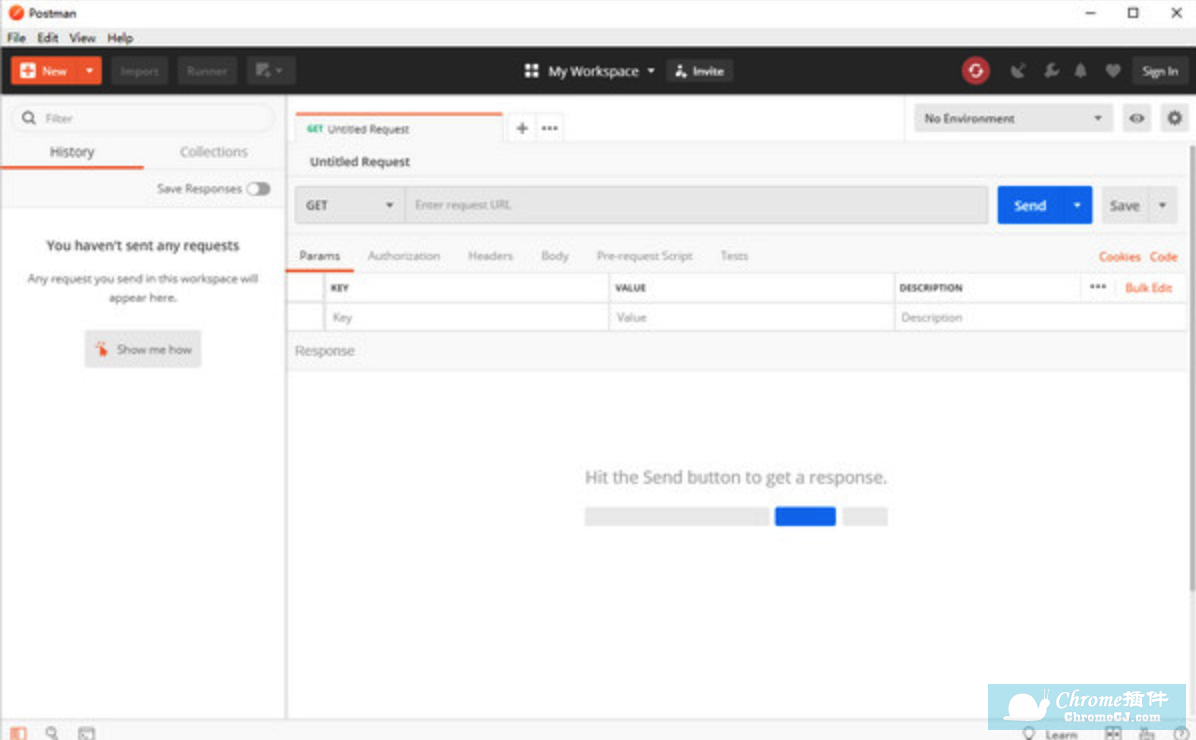This screenshot has height=740, width=1196.
Task: Open settings via the wrench icon
Action: pyautogui.click(x=1050, y=71)
